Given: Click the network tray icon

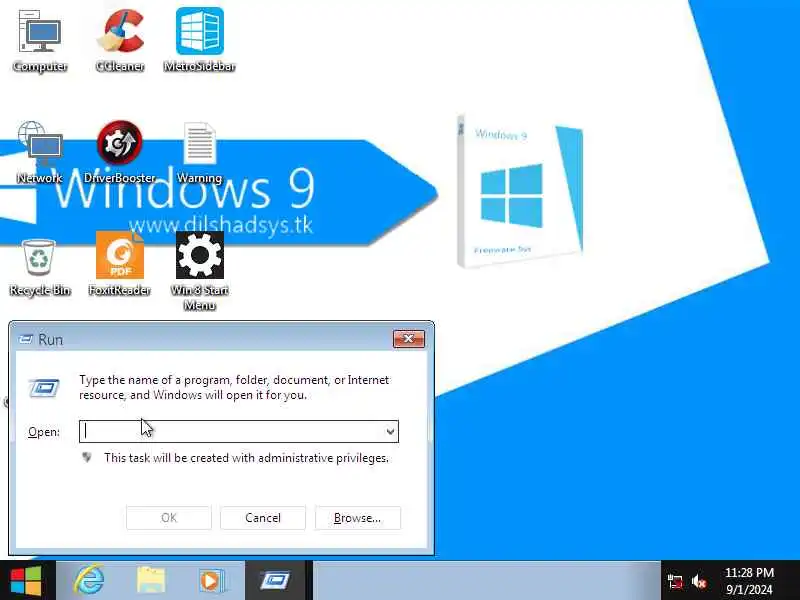Looking at the screenshot, I should click(x=675, y=581).
